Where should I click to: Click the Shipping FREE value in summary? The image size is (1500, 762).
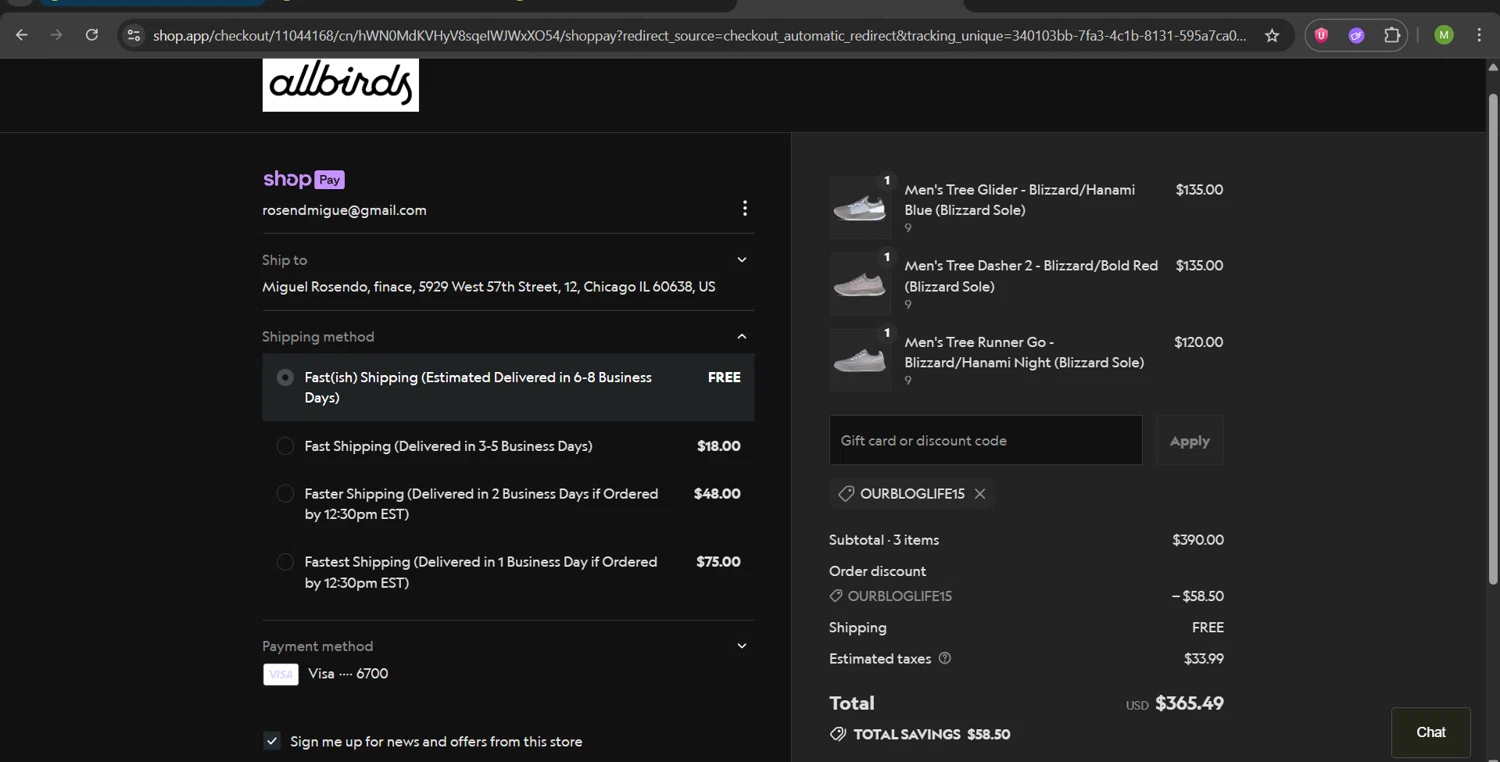click(x=1208, y=628)
